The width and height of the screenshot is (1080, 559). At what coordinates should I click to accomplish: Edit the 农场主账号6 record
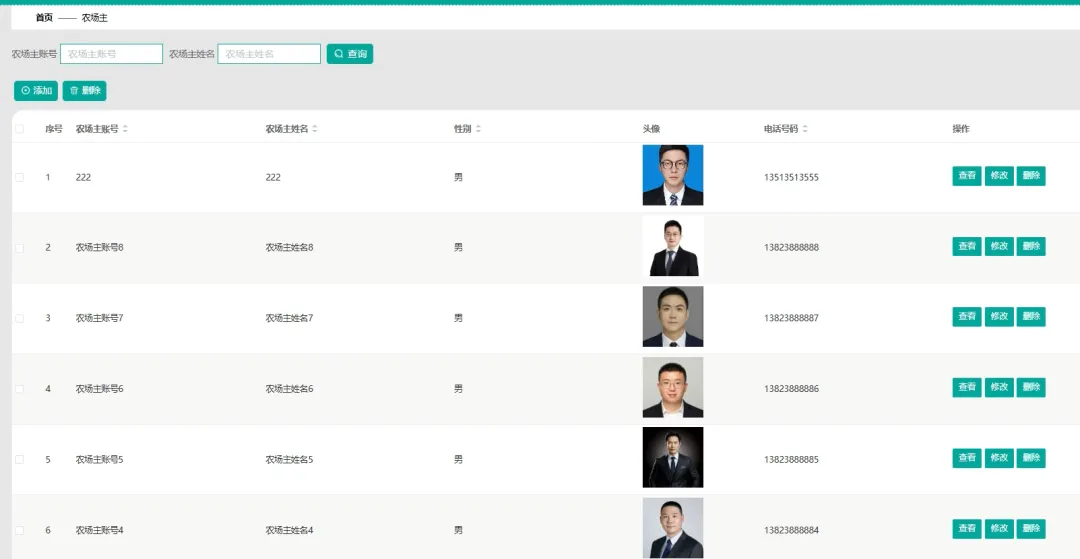click(x=999, y=388)
